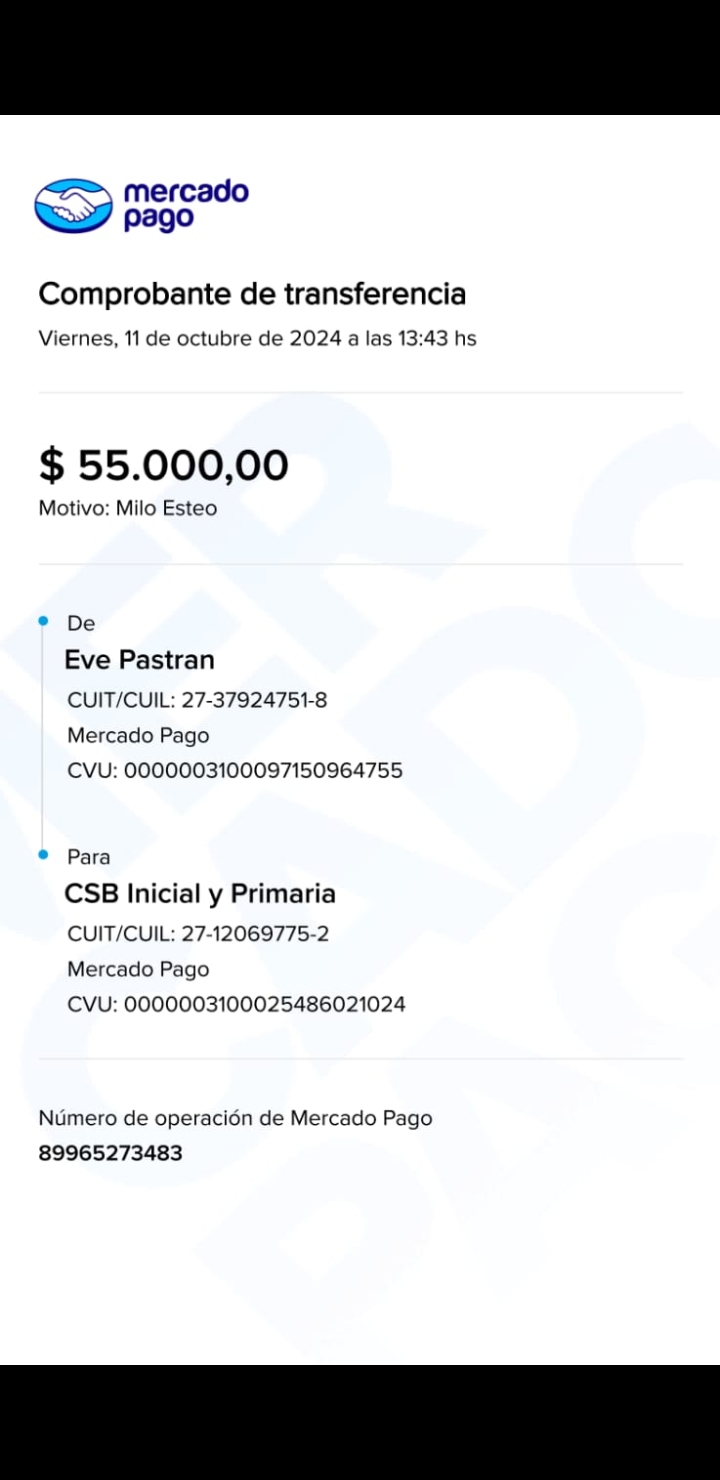Tap the "Para" recipient label

88,857
